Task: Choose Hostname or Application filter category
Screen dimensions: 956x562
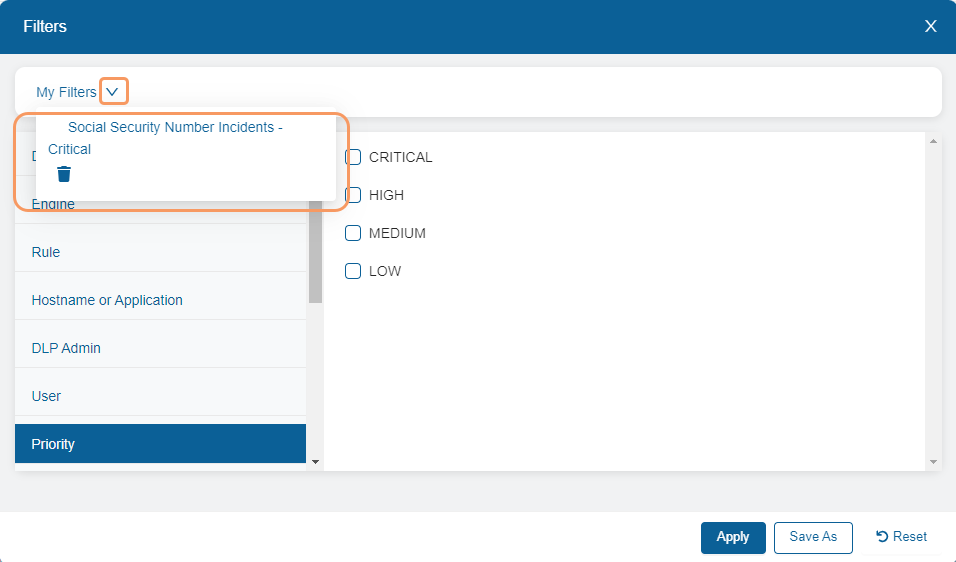Action: point(107,300)
